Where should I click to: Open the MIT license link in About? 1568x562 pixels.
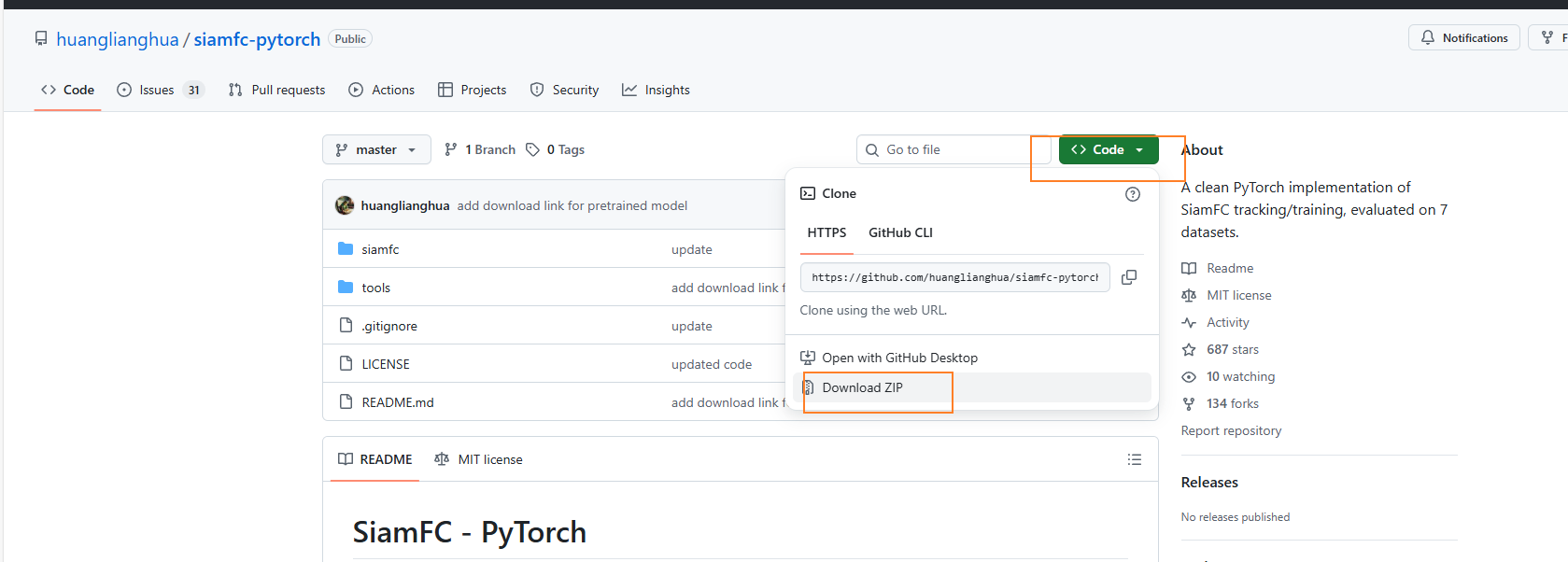click(1239, 295)
